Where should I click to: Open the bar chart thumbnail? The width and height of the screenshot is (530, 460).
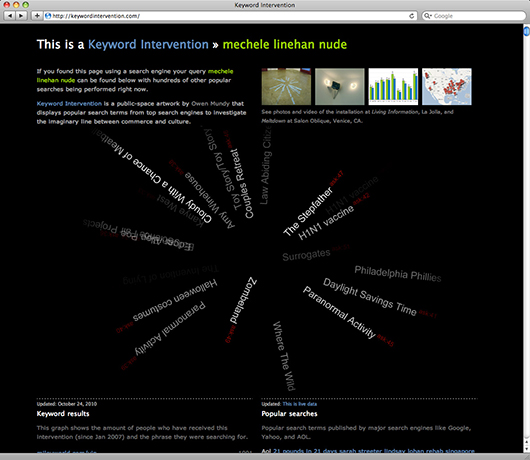pyautogui.click(x=393, y=87)
